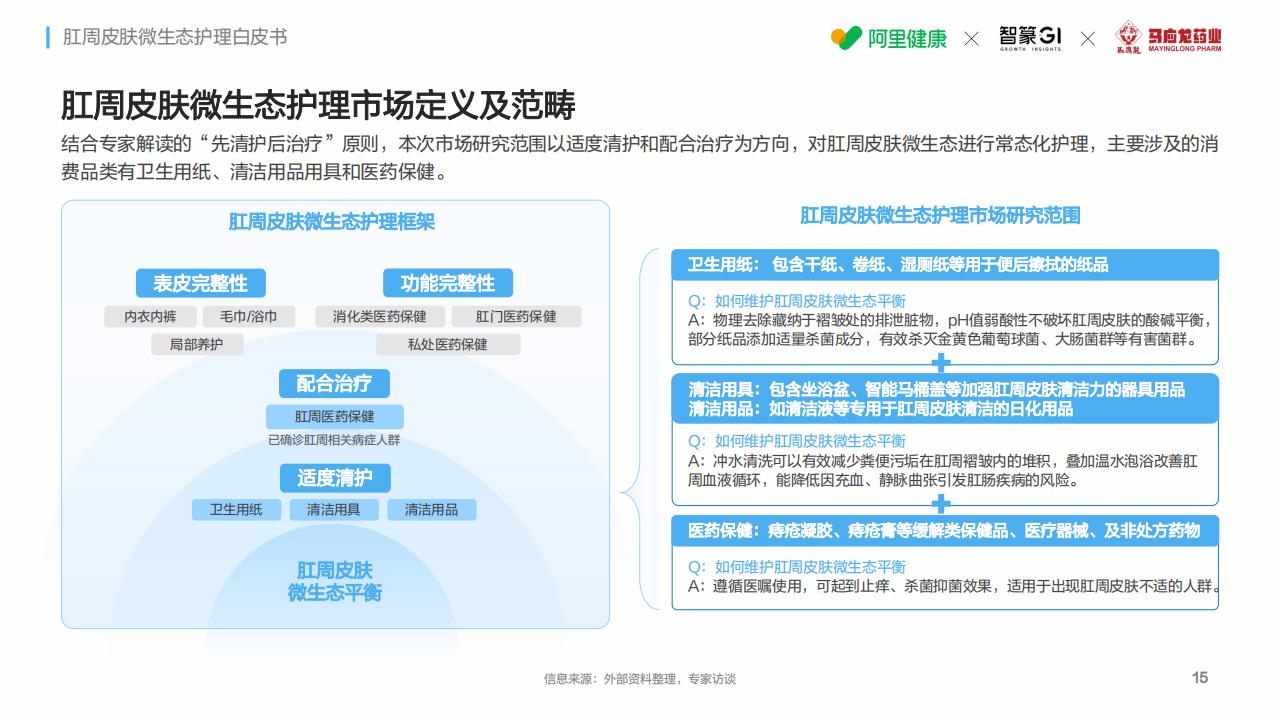Screen dimensions: 1280x720
Task: Click the 智篆GI logo
Action: click(x=1030, y=38)
